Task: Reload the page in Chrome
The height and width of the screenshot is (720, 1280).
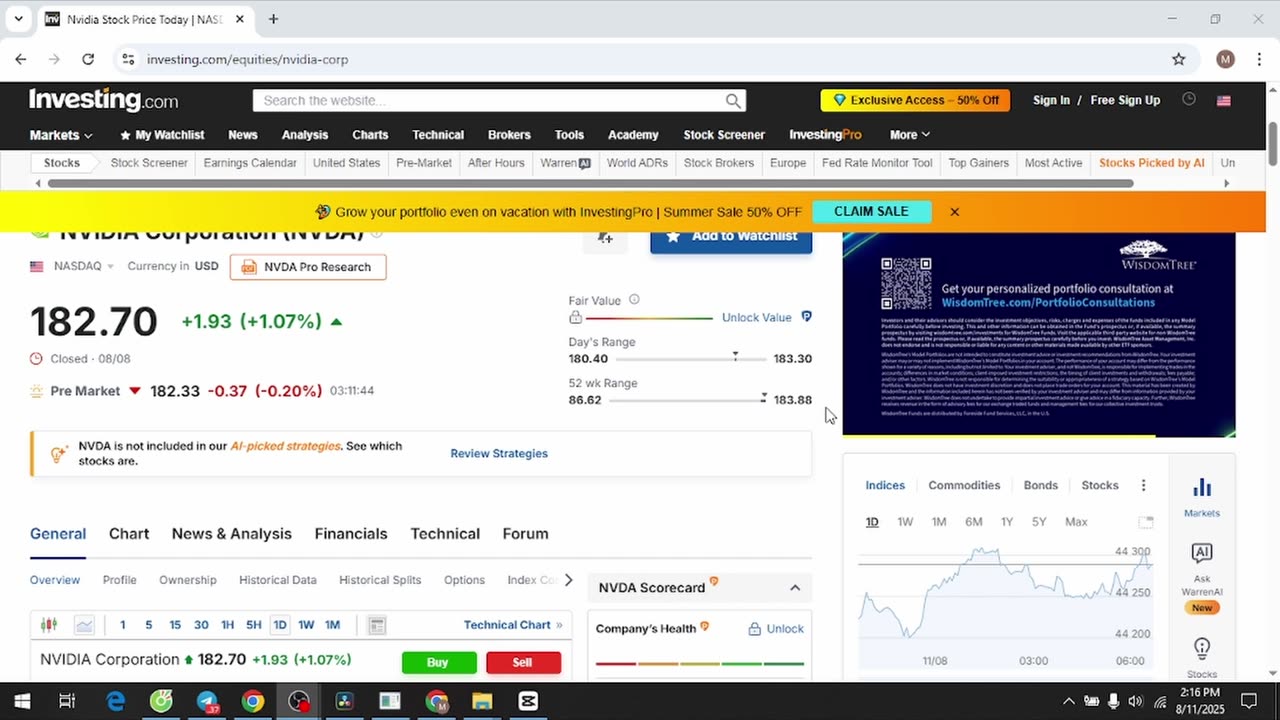Action: [x=88, y=59]
